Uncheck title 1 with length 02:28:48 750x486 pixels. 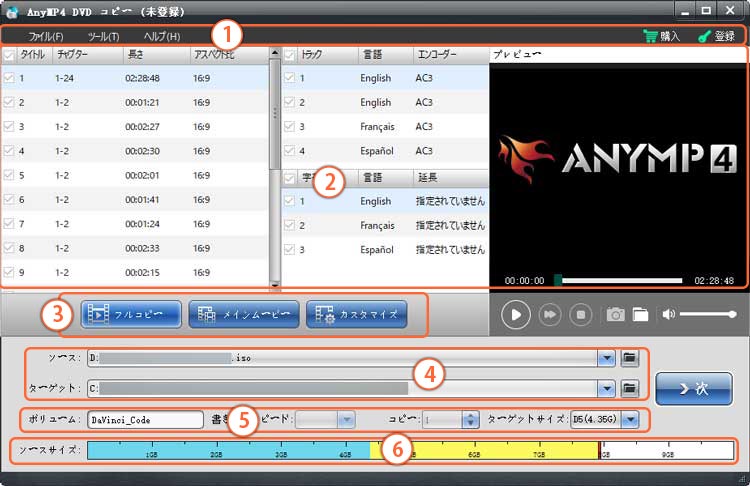[x=9, y=77]
